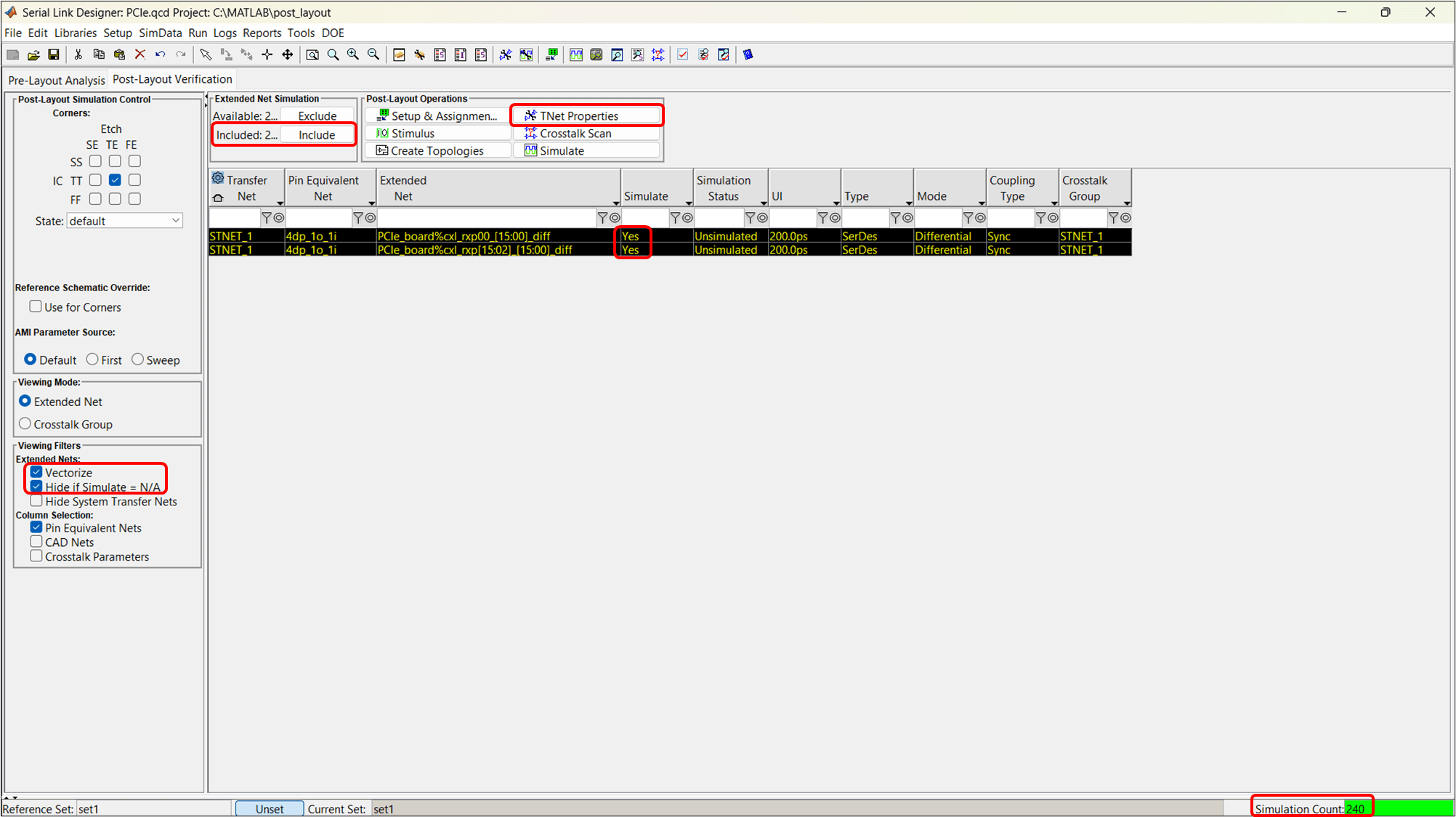Click the Cut scissors icon

click(x=78, y=54)
